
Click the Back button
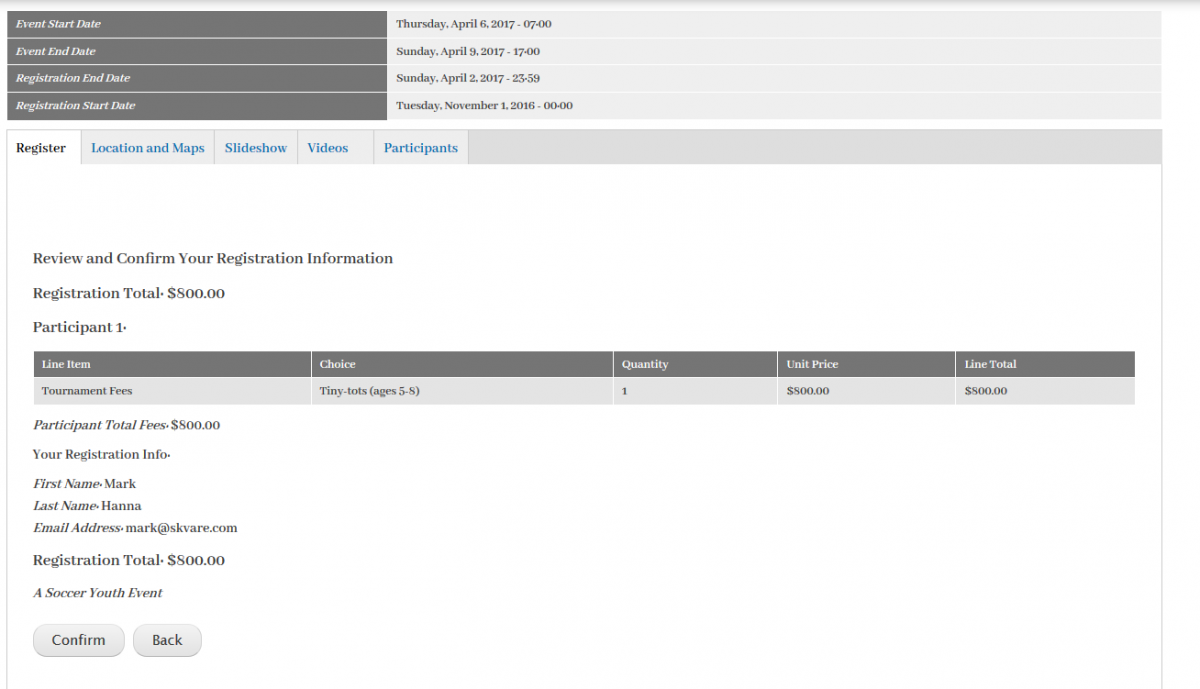coord(167,640)
